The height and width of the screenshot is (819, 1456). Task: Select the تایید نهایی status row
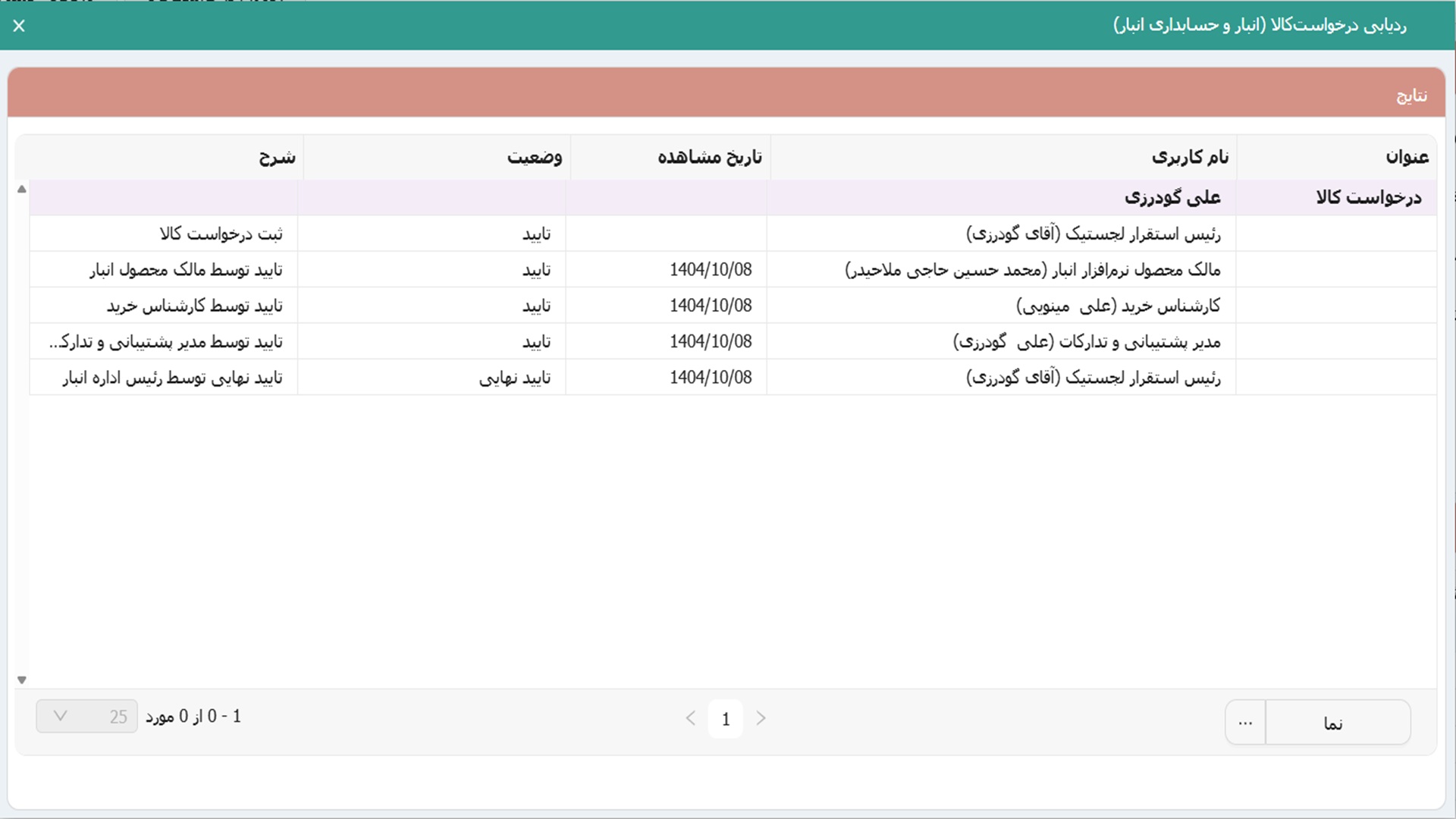point(514,378)
